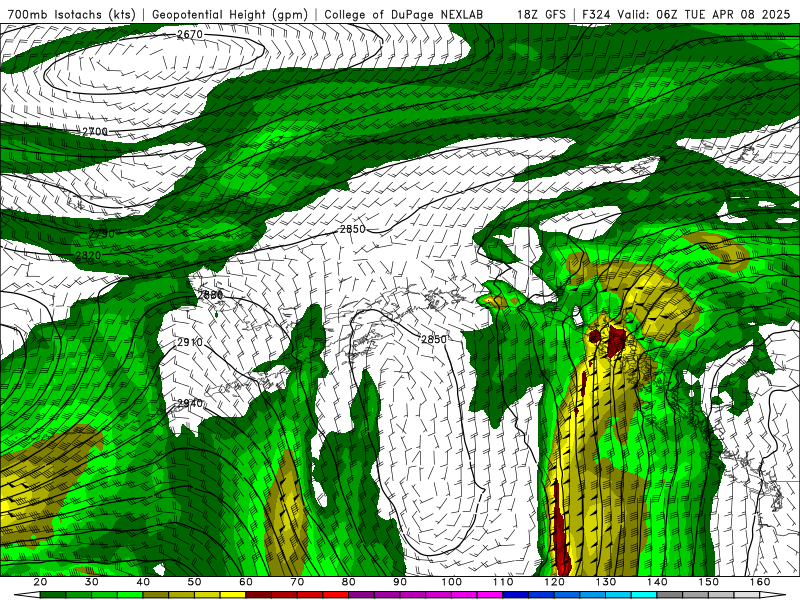
Task: Click the 2820 height contour label
Action: pos(88,255)
